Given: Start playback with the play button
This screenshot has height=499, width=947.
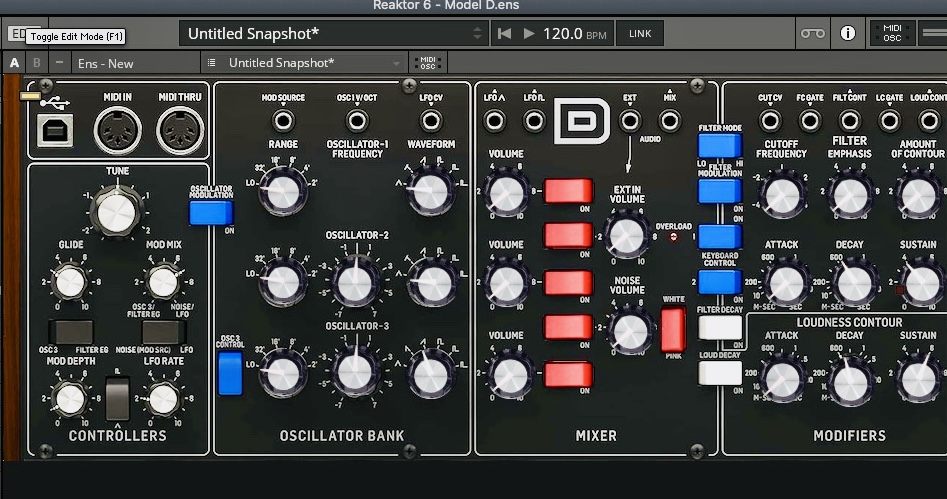Looking at the screenshot, I should click(x=528, y=34).
